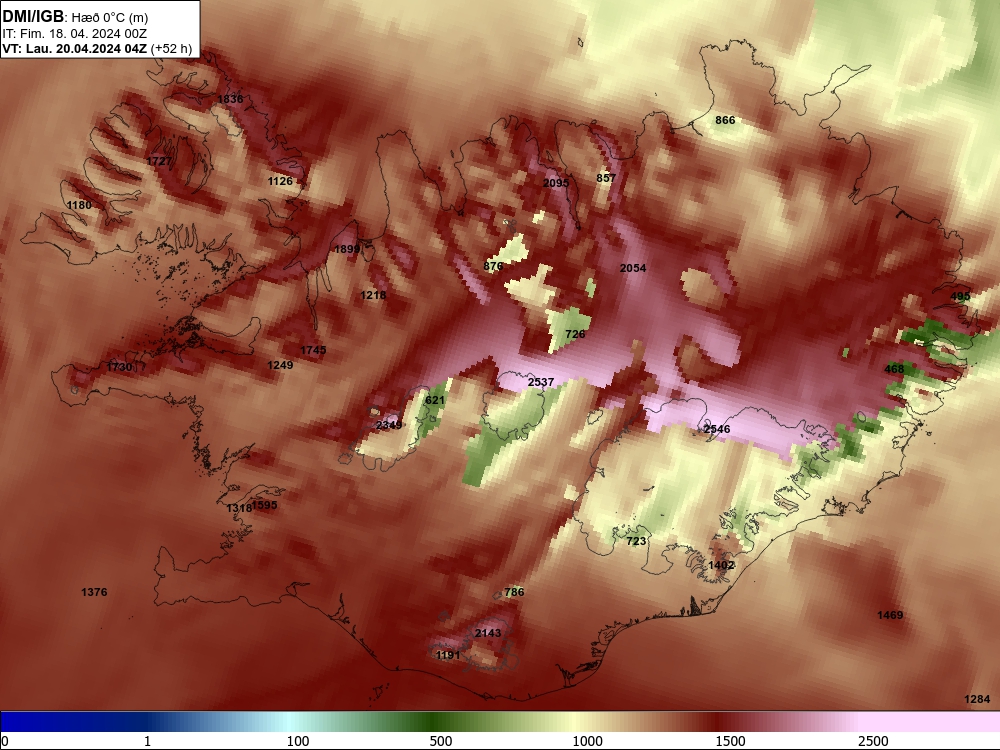Click the 1 tick label on the legend
The height and width of the screenshot is (750, 1000).
147,741
